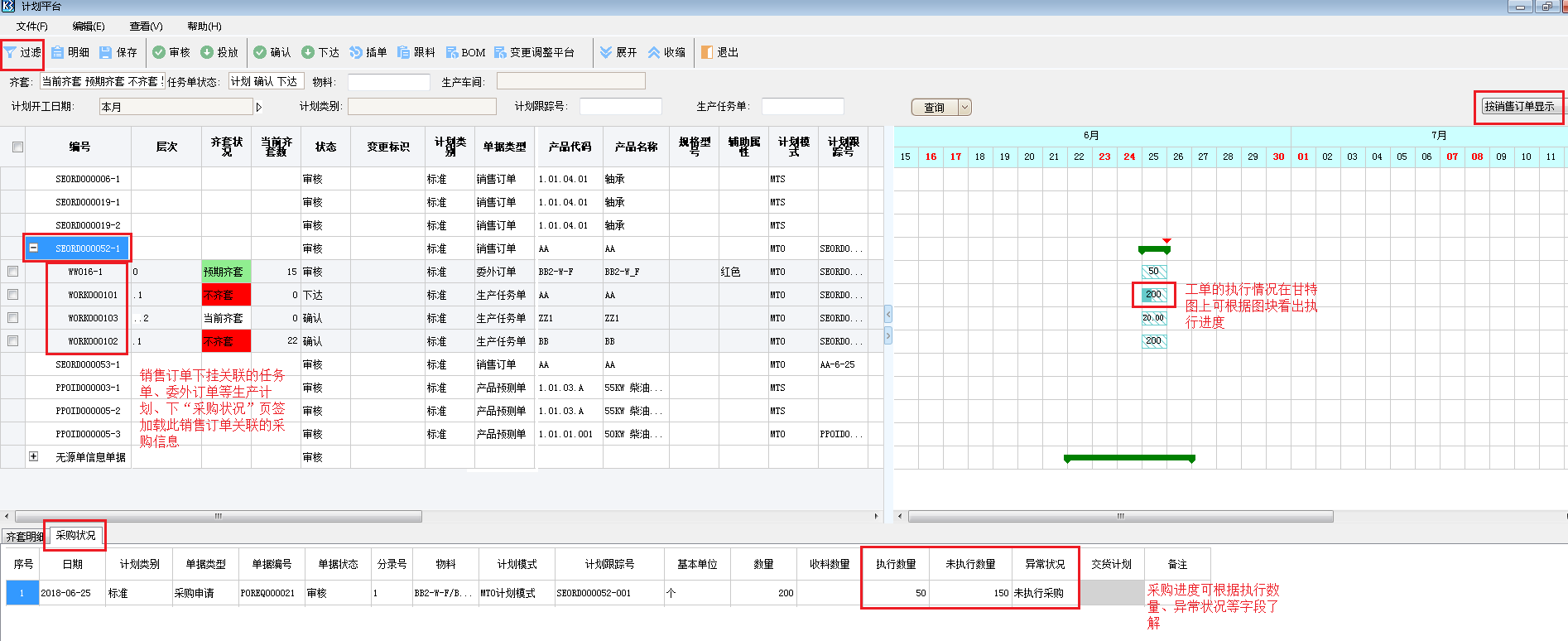
Task: Click the green summary bar in 无源单信息单据 row
Action: (1129, 458)
